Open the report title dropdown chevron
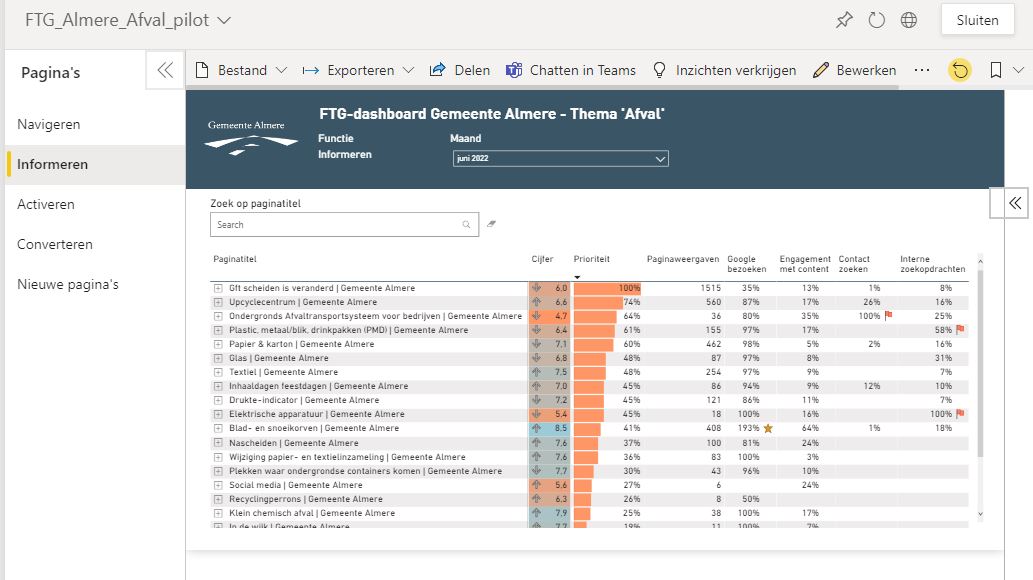 point(224,20)
